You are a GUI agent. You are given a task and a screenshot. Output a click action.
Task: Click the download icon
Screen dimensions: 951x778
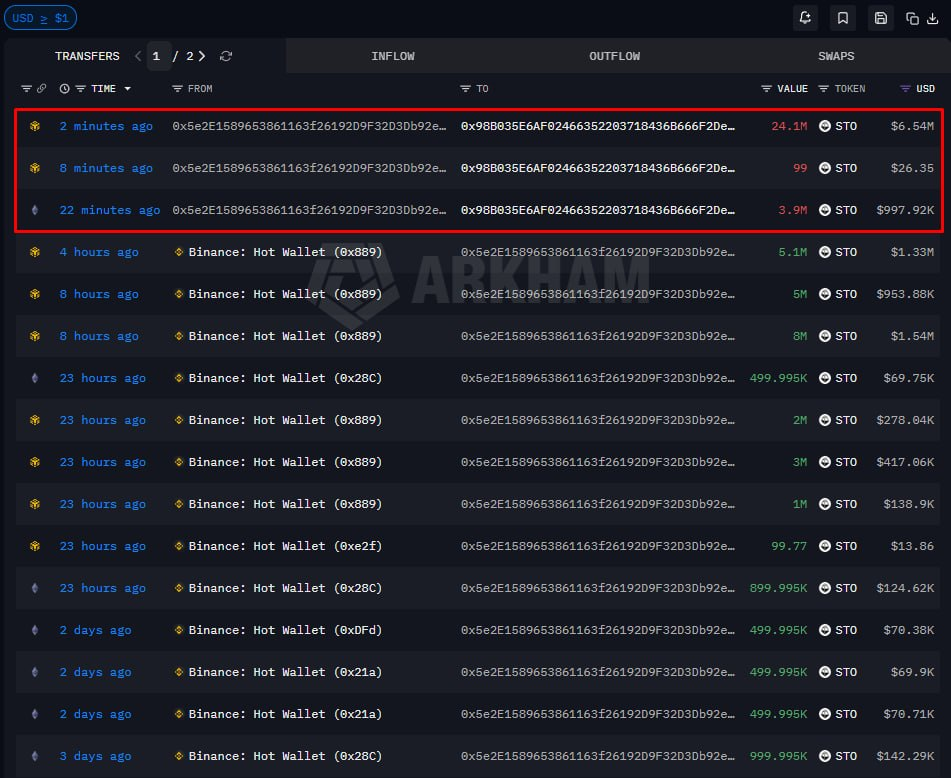click(933, 18)
